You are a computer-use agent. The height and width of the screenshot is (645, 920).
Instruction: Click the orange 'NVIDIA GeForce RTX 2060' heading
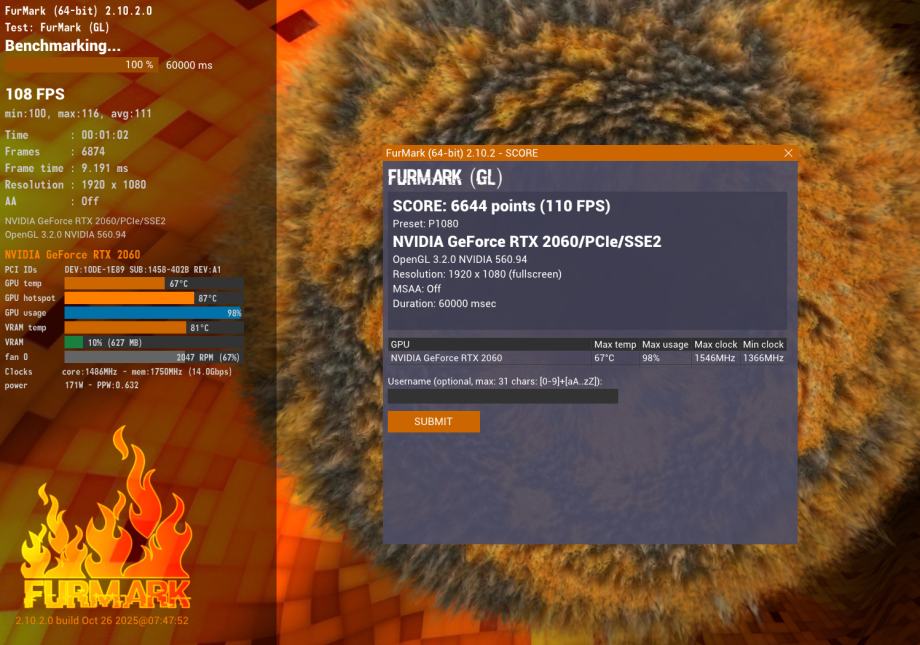[x=73, y=255]
